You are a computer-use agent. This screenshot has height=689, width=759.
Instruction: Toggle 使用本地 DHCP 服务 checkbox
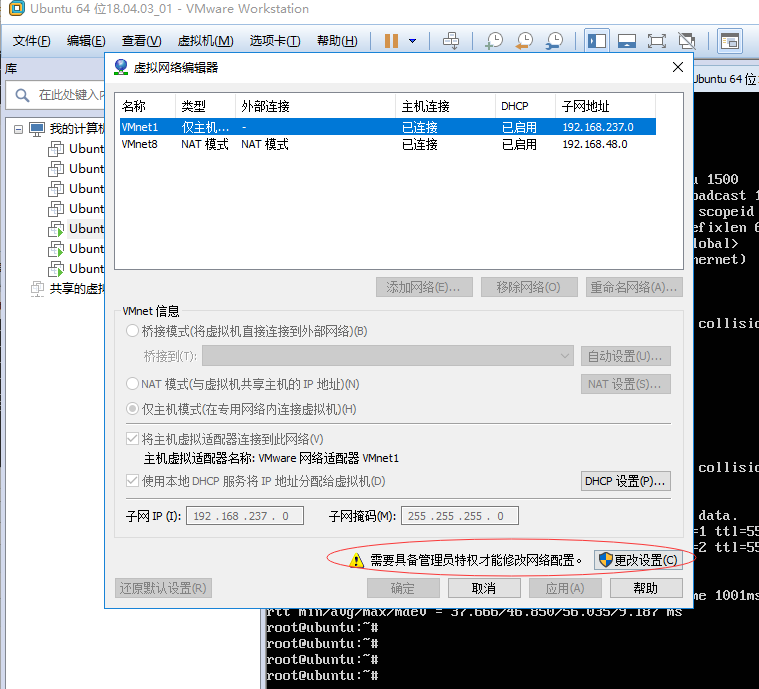[x=132, y=481]
